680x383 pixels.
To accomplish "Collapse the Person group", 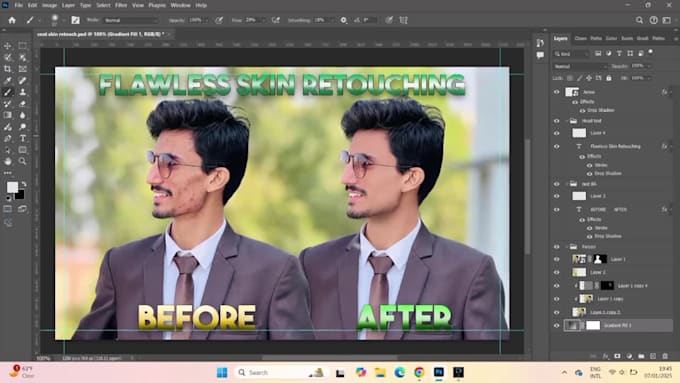I will (x=567, y=247).
